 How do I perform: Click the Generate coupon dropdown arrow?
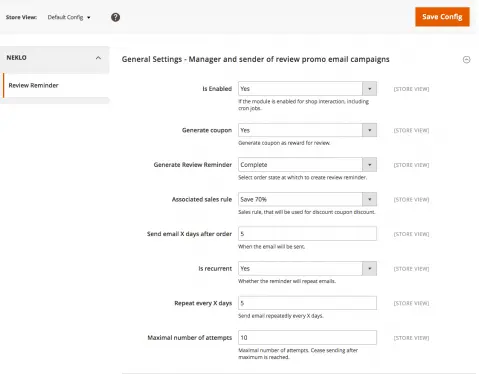[x=369, y=130]
